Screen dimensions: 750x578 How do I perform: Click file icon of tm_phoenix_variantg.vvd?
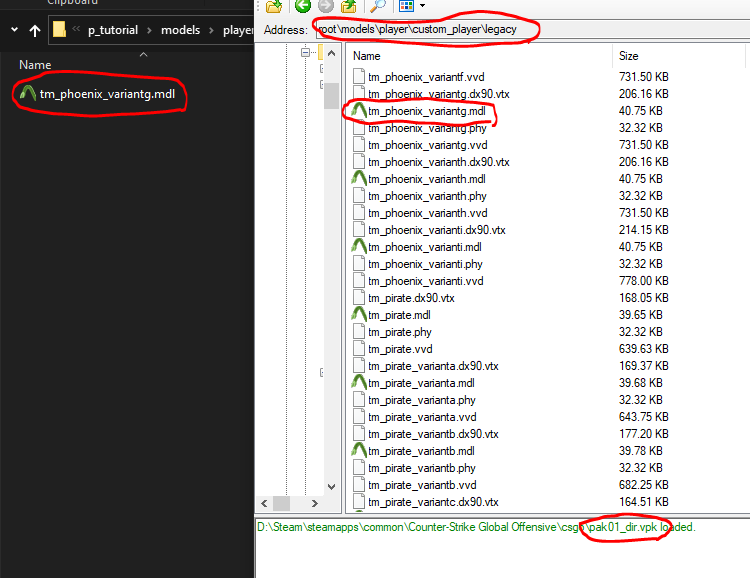(359, 145)
